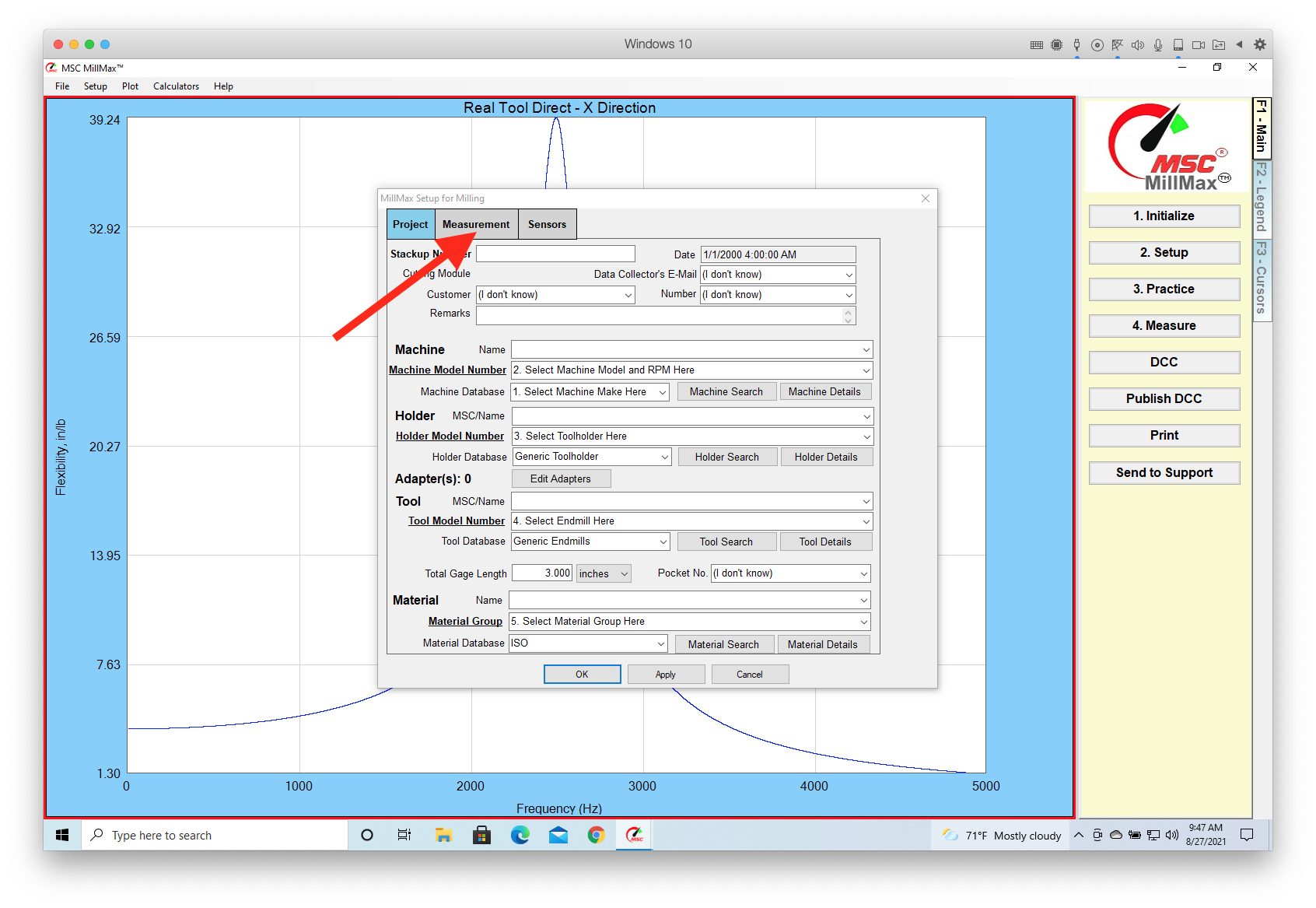Click the volume icon in system tray
1316x908 pixels.
tap(1172, 835)
